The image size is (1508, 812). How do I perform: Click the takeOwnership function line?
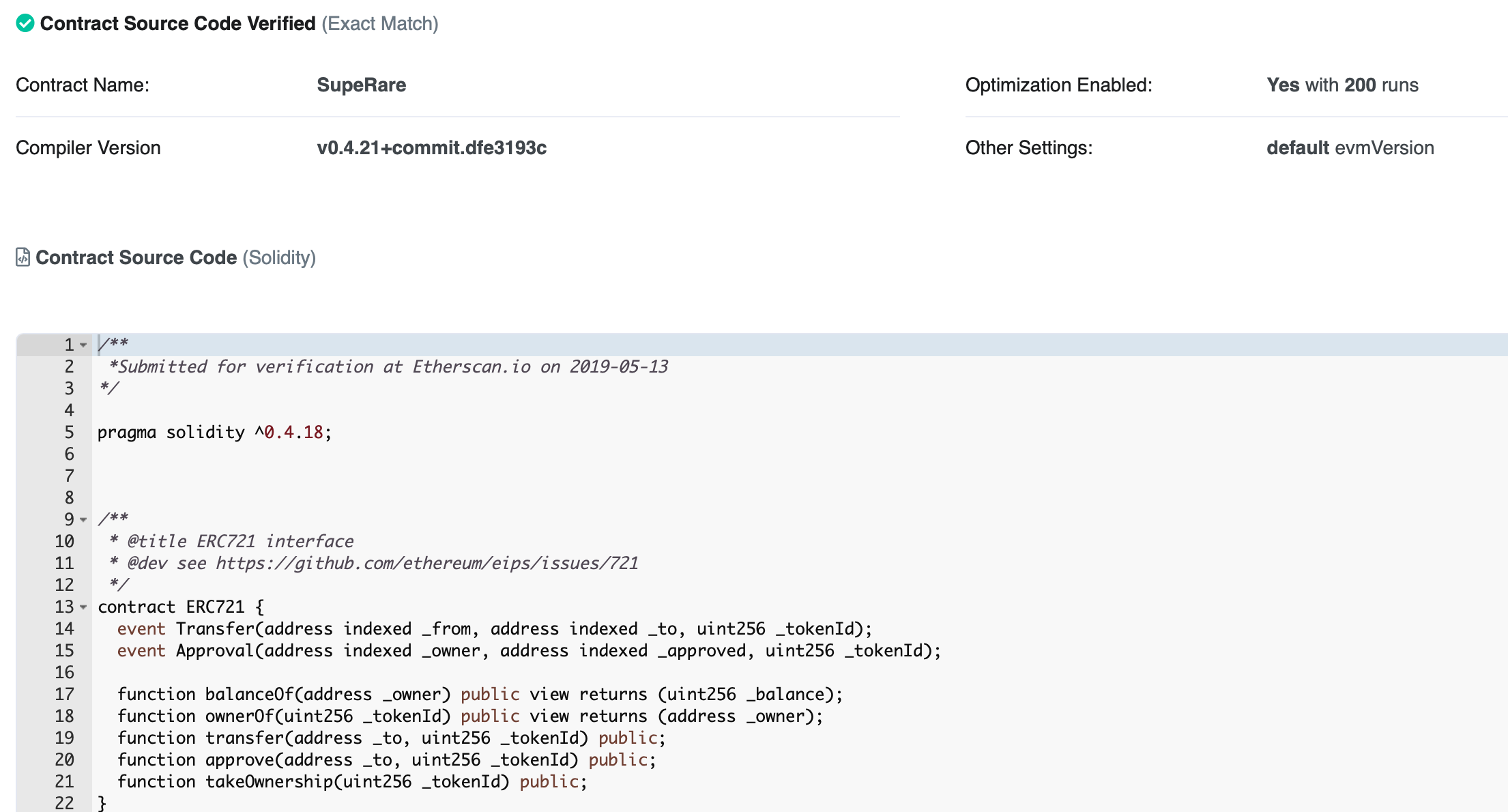point(351,782)
